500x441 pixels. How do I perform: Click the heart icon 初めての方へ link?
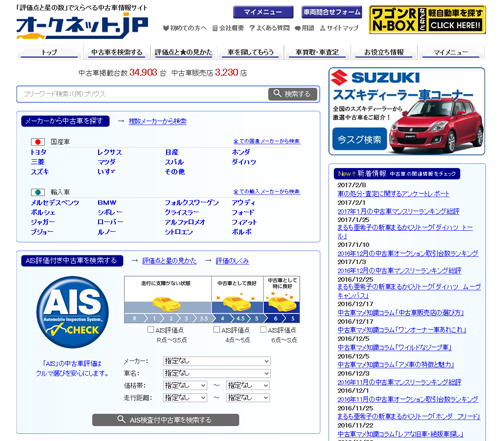point(185,28)
